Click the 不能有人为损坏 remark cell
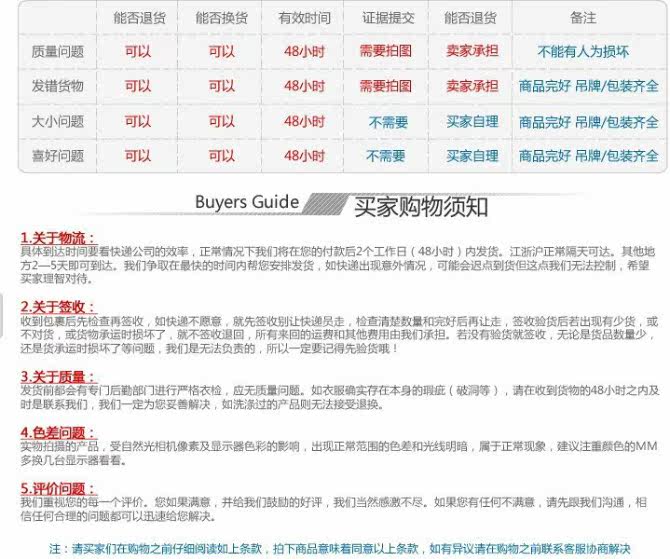670x559 pixels. (x=583, y=52)
